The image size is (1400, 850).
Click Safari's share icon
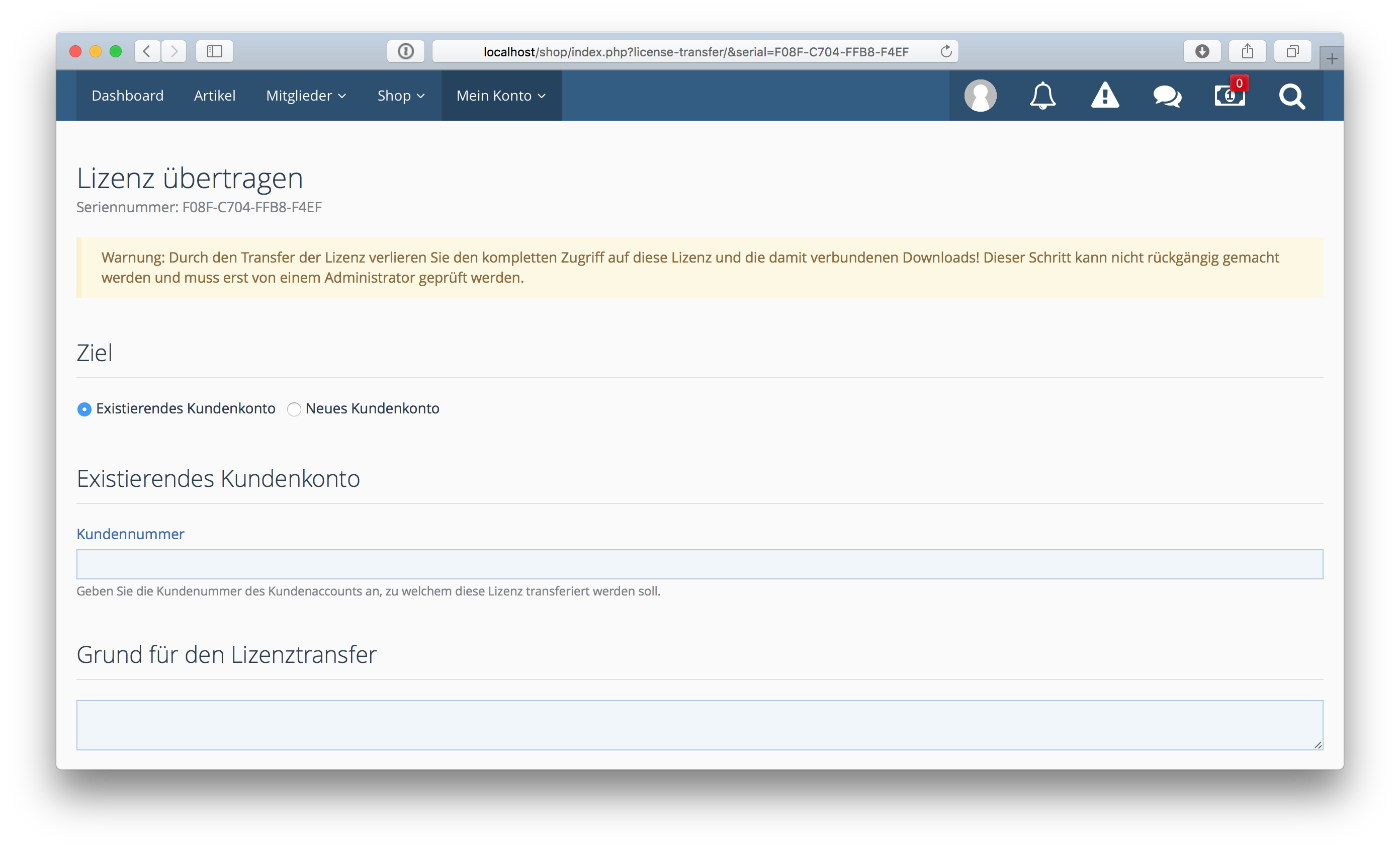(x=1247, y=51)
